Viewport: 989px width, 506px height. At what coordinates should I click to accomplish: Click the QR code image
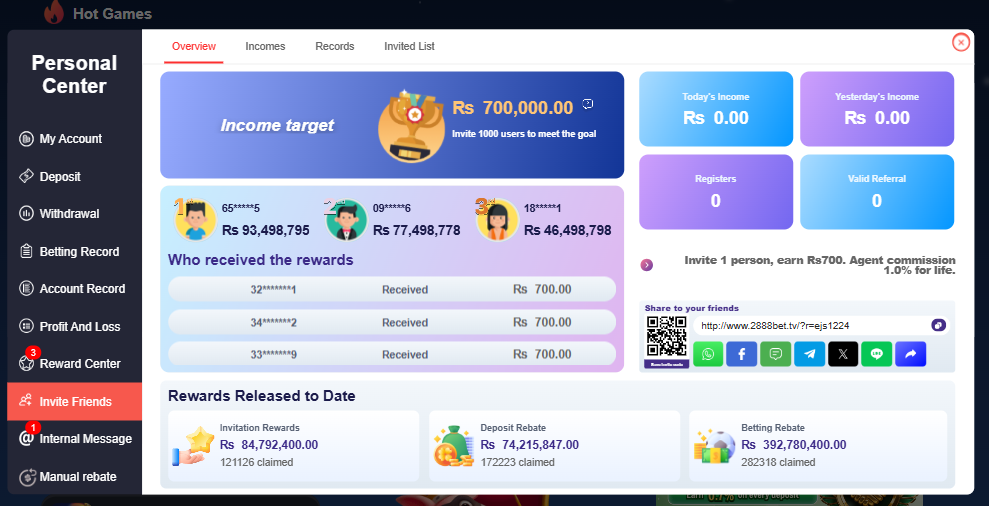(x=667, y=341)
